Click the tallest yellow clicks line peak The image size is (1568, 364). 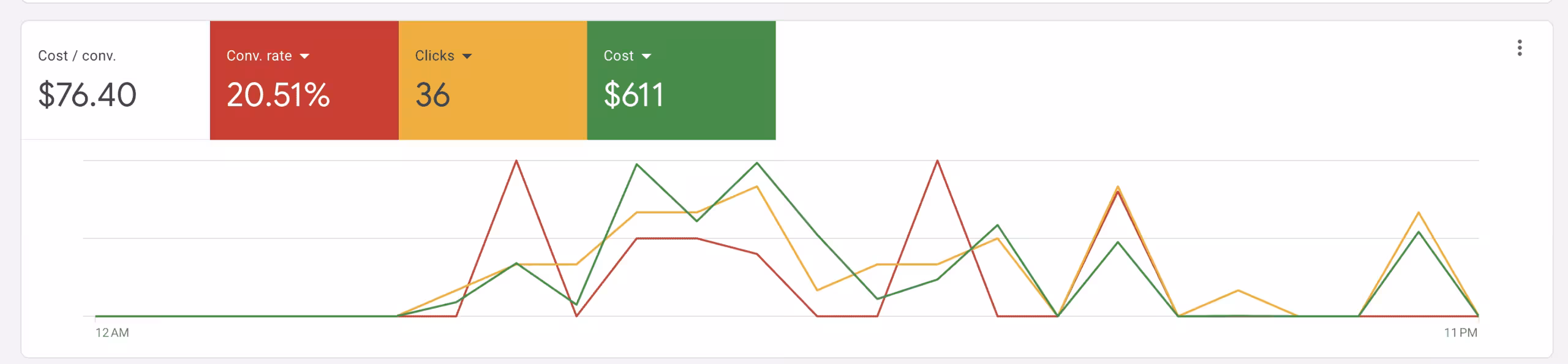[757, 186]
